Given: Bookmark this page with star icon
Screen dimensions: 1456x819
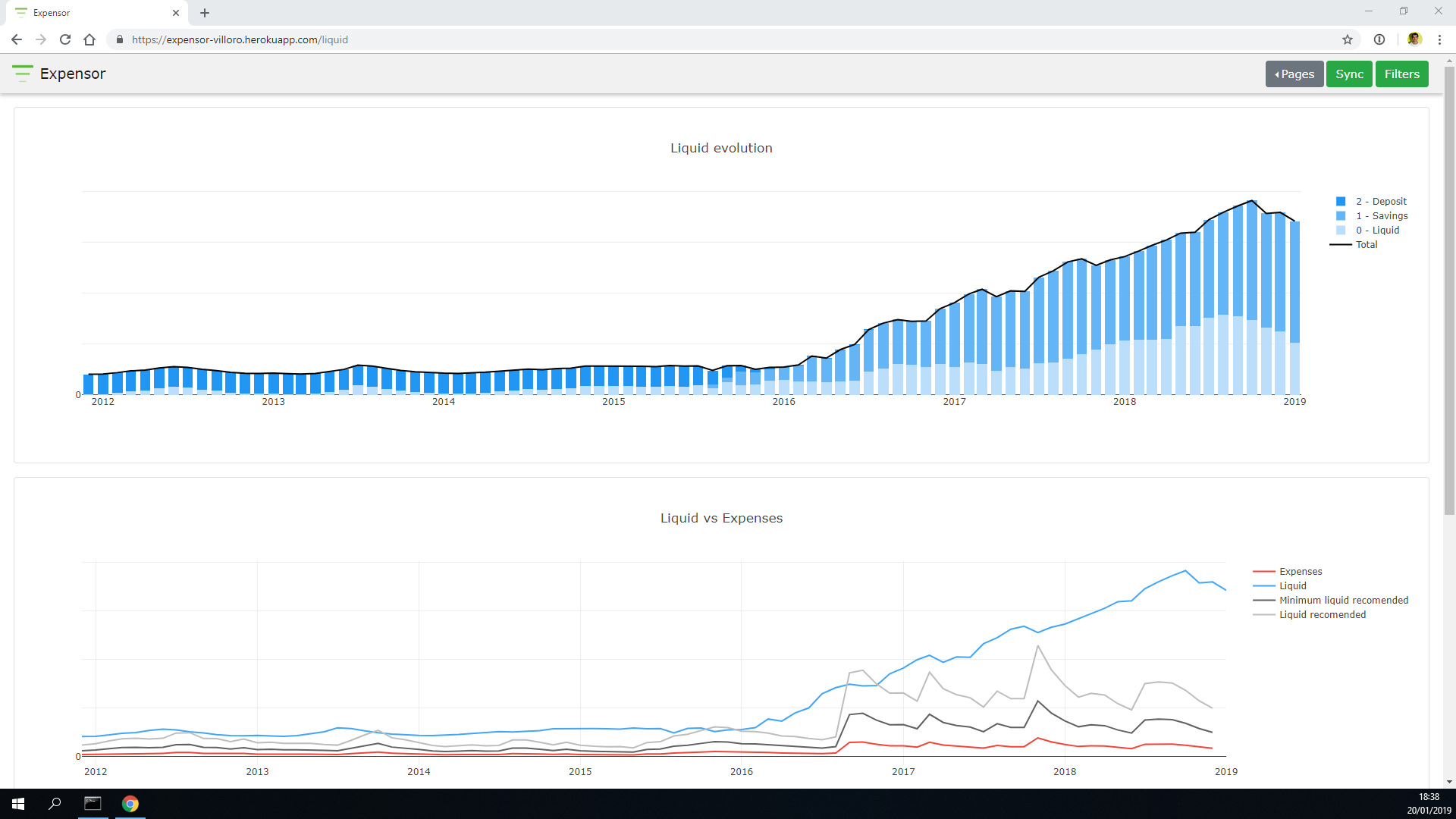Looking at the screenshot, I should pos(1347,39).
